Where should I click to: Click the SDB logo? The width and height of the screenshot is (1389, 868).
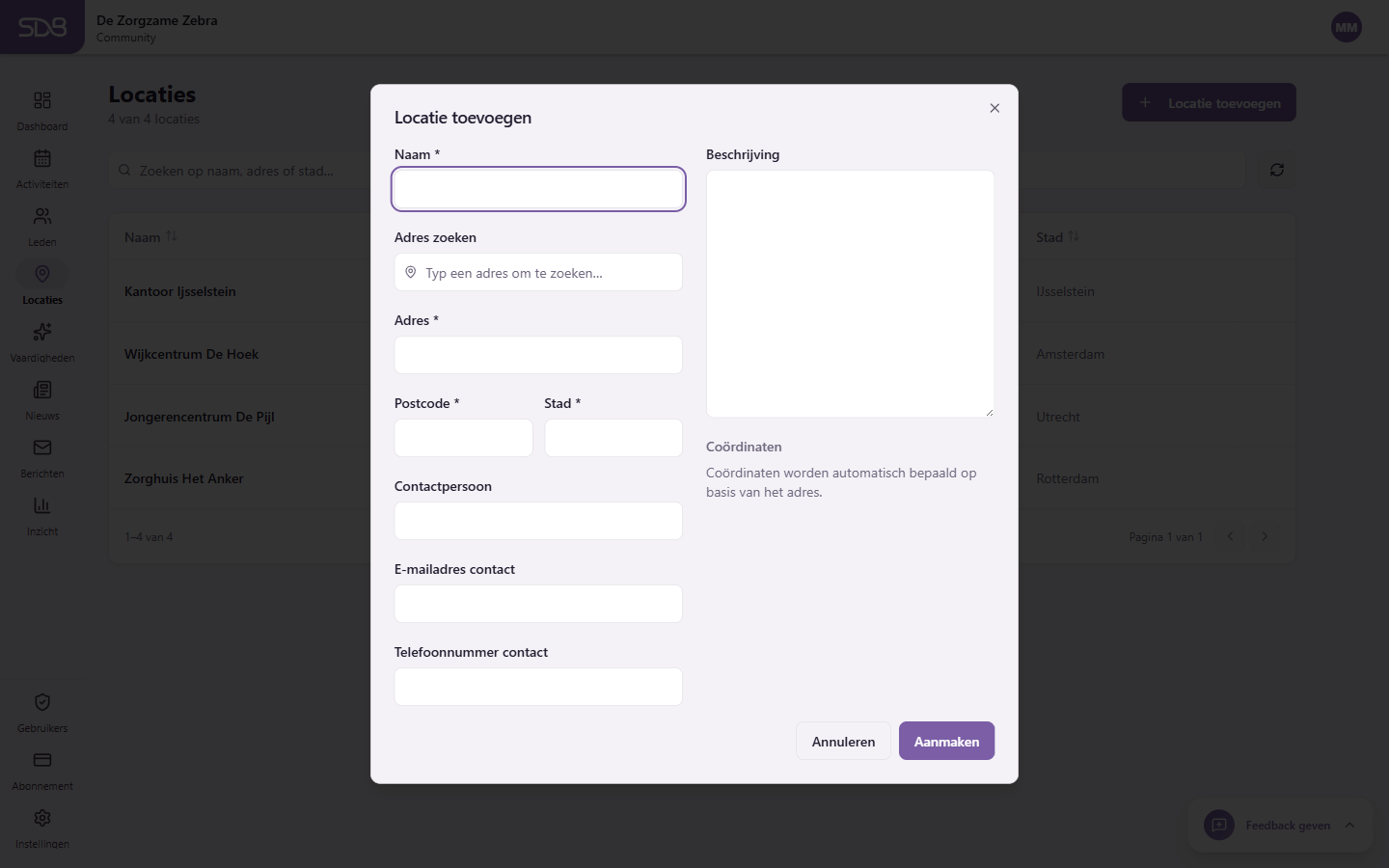point(42,27)
